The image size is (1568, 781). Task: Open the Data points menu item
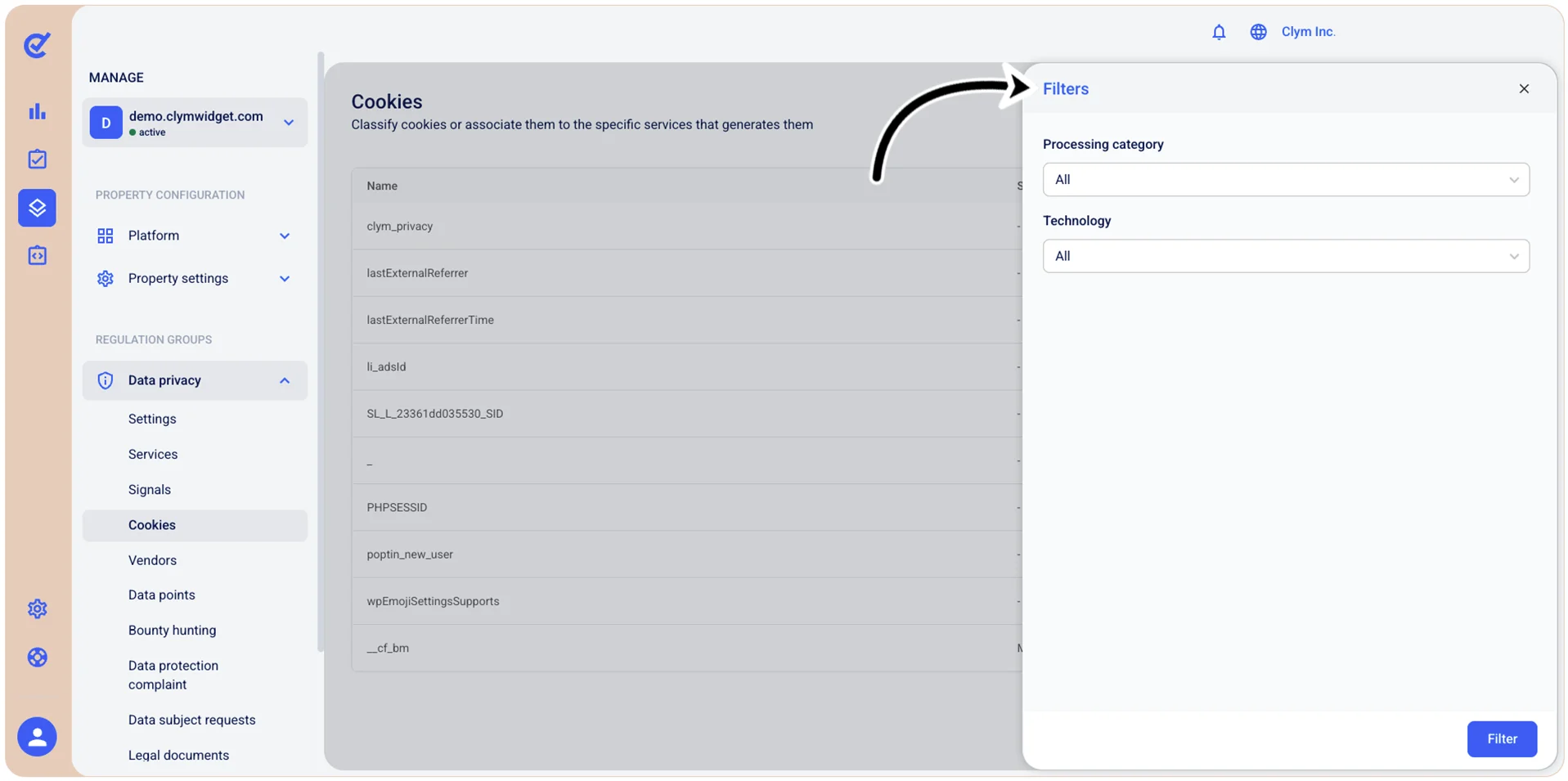162,595
